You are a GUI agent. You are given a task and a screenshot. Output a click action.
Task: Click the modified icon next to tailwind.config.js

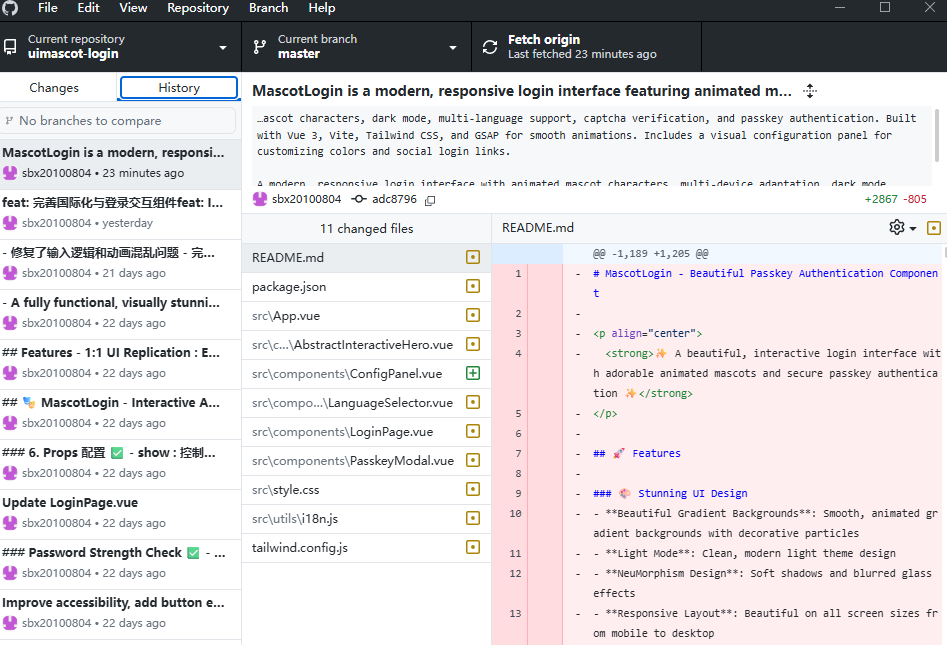pos(473,547)
